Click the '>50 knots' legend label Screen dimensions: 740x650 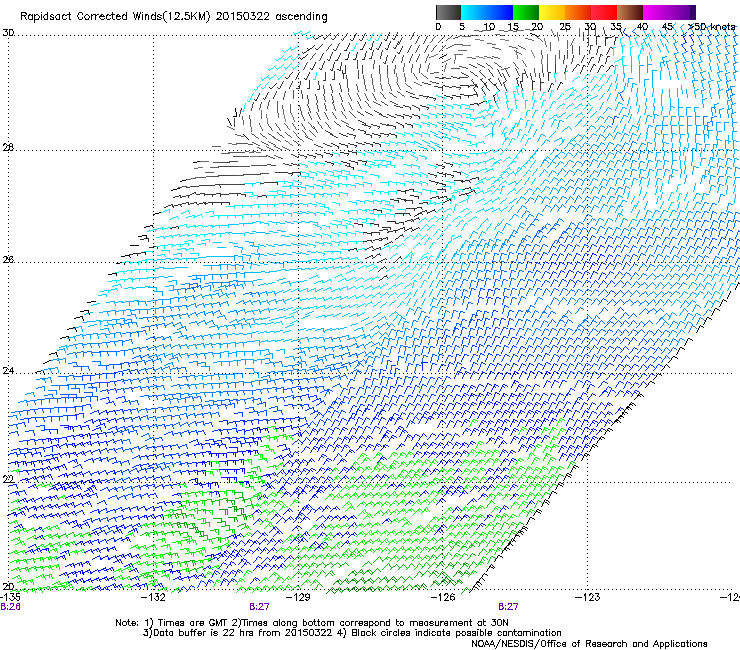pyautogui.click(x=711, y=27)
